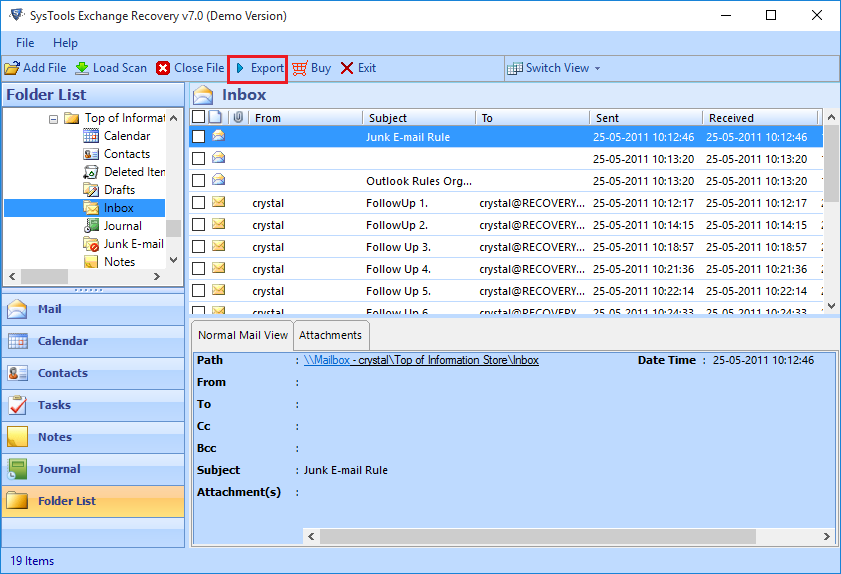Click the up arrow of message list scrollbar

(831, 117)
